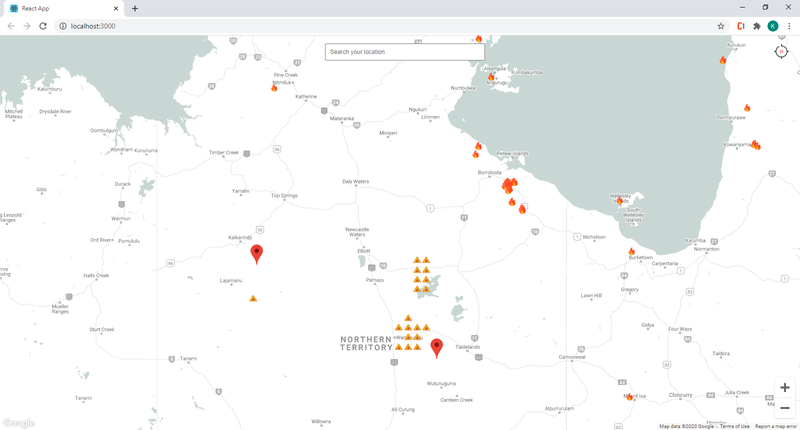Open the Chrome three-dot menu
Image resolution: width=800 pixels, height=430 pixels.
point(789,25)
